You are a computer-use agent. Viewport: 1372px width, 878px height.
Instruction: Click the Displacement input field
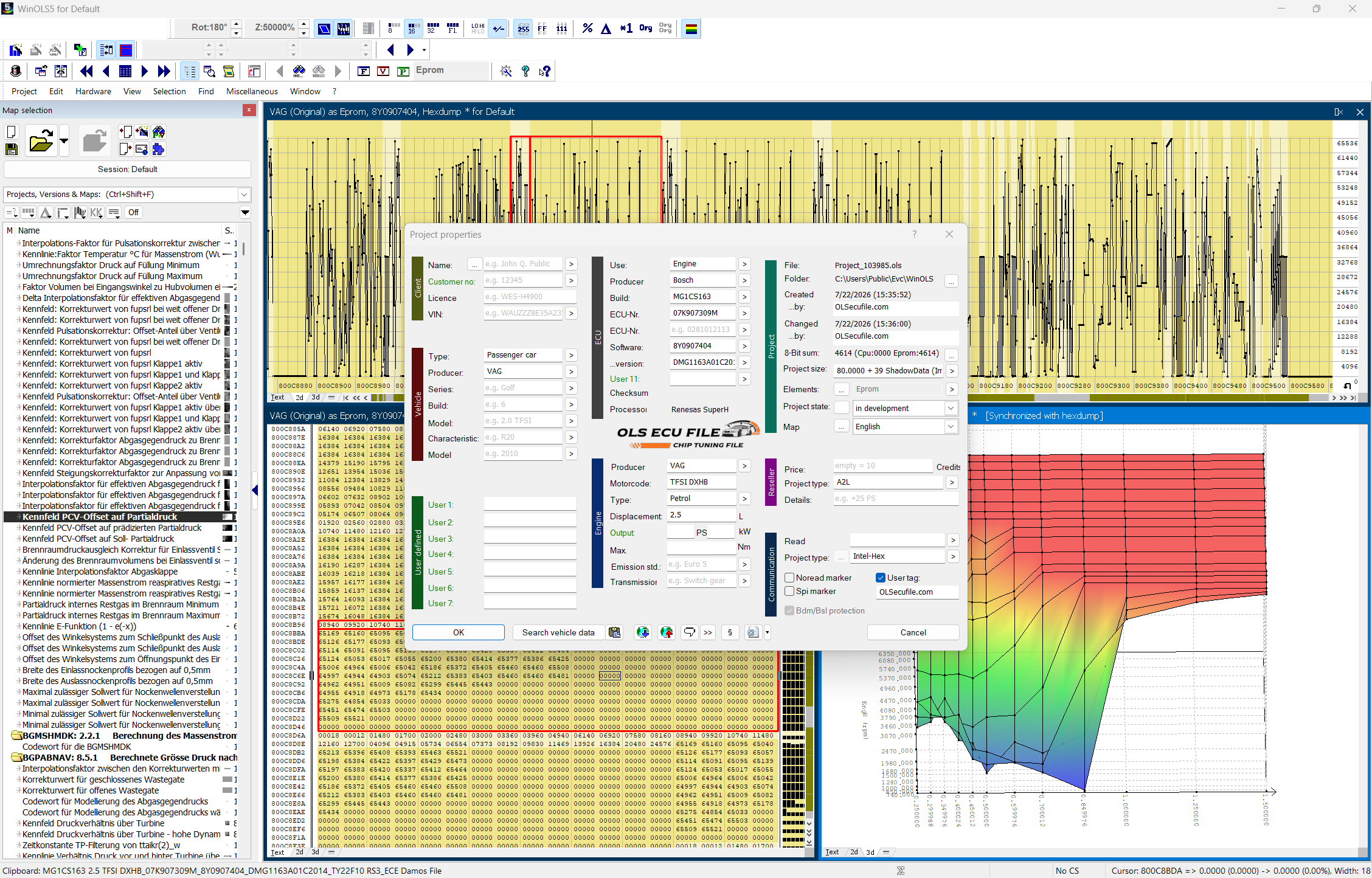[702, 515]
